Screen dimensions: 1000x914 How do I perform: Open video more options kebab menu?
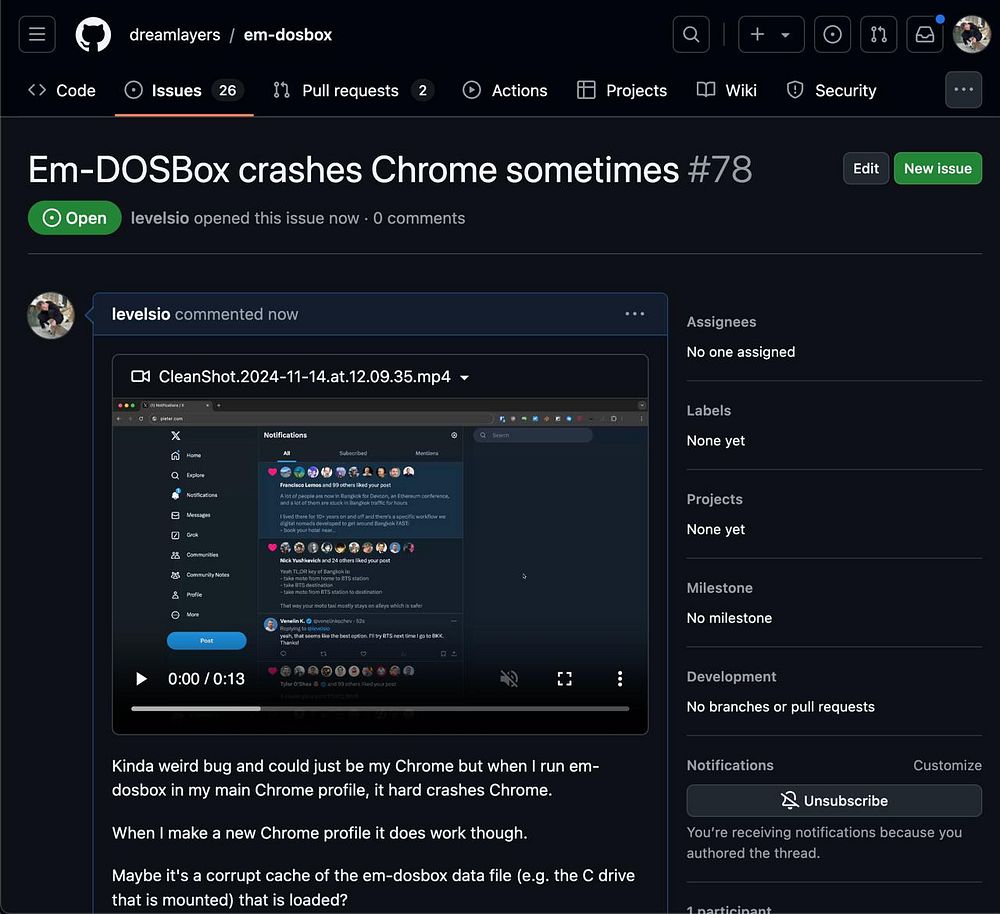pyautogui.click(x=620, y=679)
